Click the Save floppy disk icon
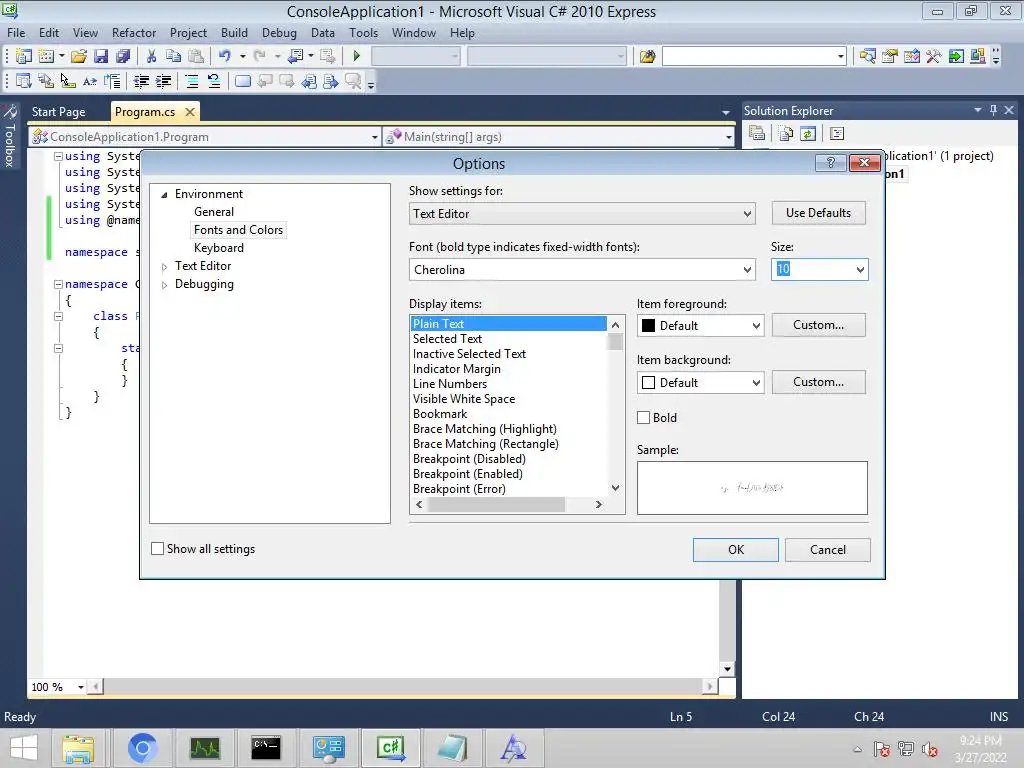 click(101, 56)
